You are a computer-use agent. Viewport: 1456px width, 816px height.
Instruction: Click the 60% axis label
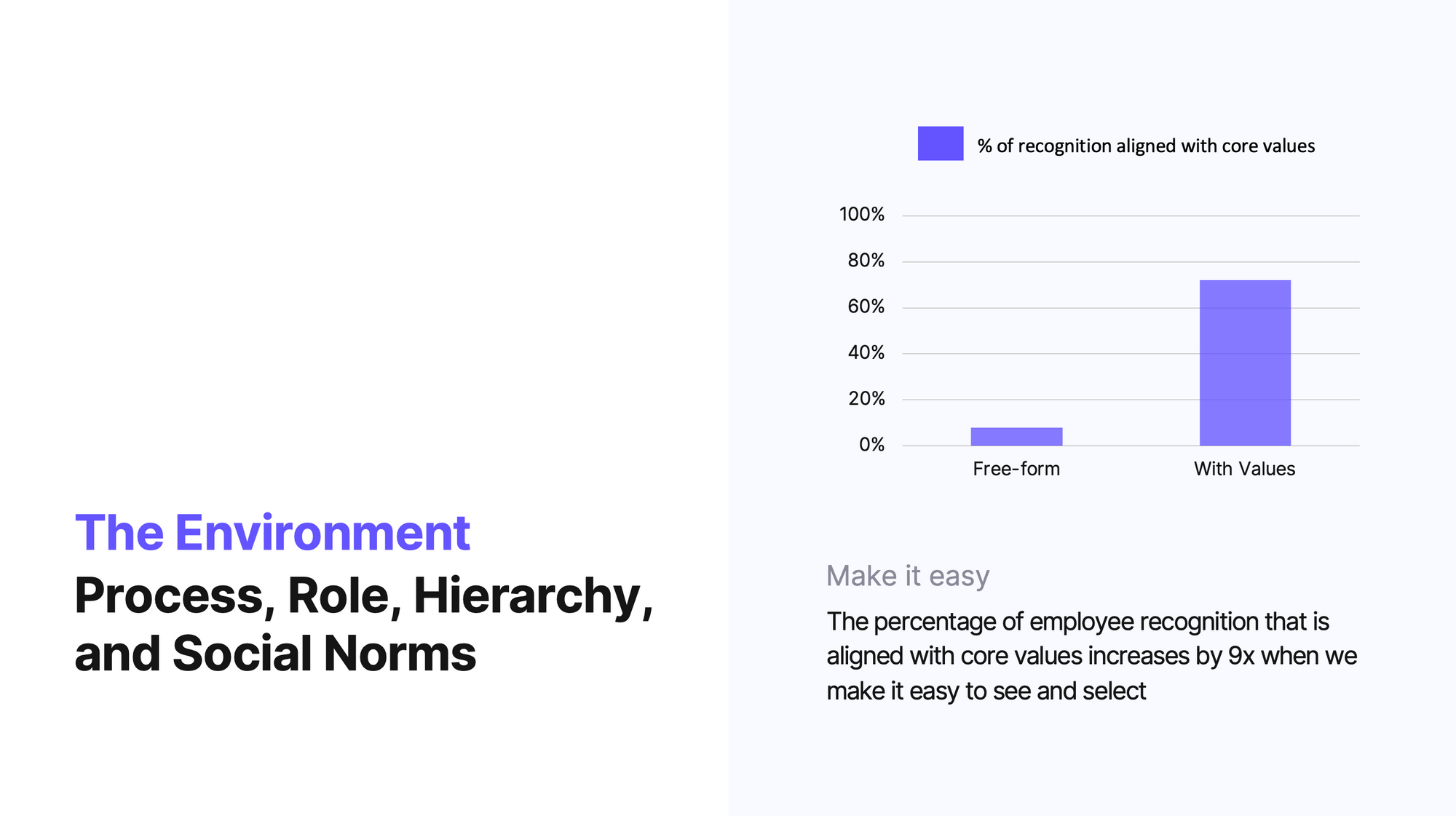[x=866, y=306]
